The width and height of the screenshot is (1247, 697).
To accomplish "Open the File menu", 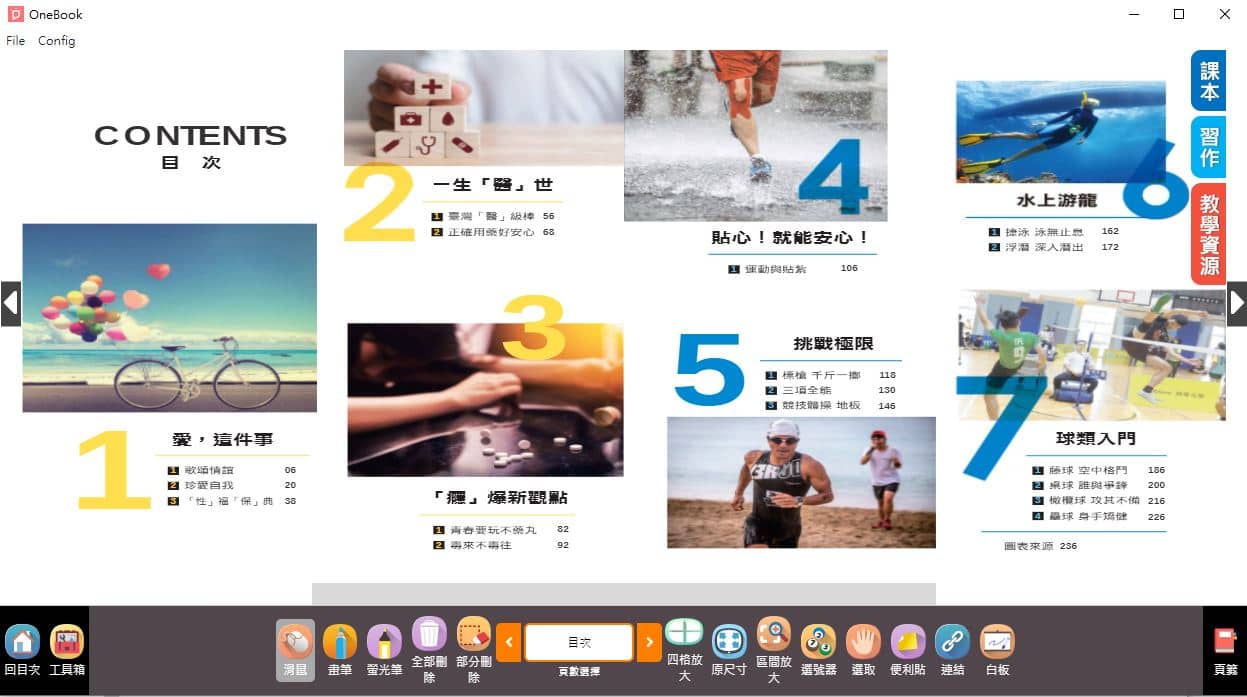I will click(x=15, y=41).
